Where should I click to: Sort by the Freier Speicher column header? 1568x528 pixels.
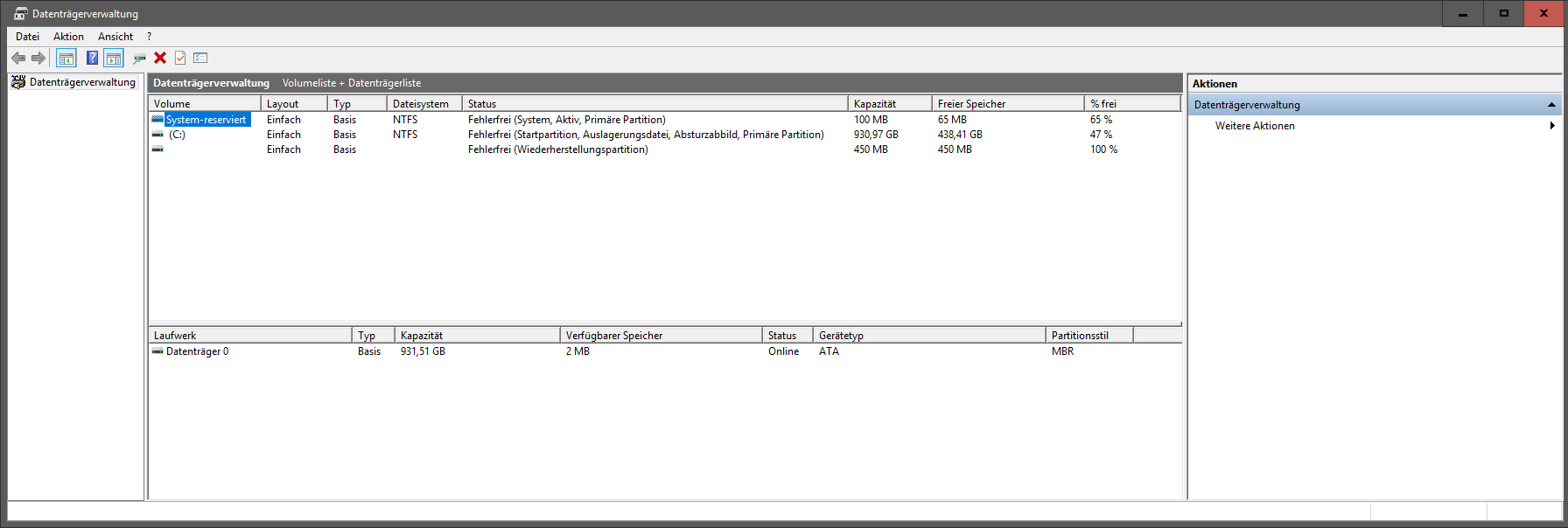(x=1008, y=103)
